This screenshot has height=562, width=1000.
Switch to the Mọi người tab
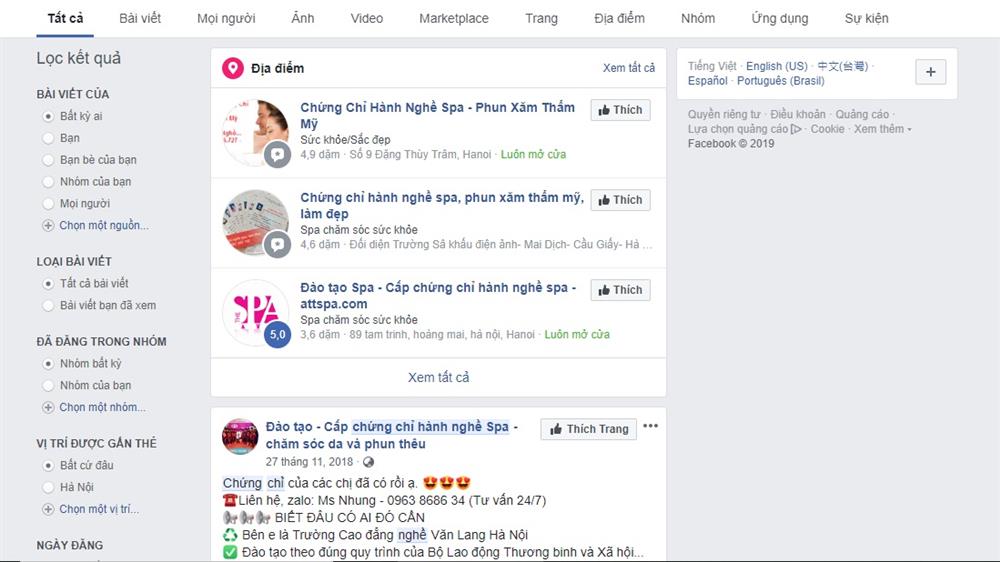(x=226, y=18)
